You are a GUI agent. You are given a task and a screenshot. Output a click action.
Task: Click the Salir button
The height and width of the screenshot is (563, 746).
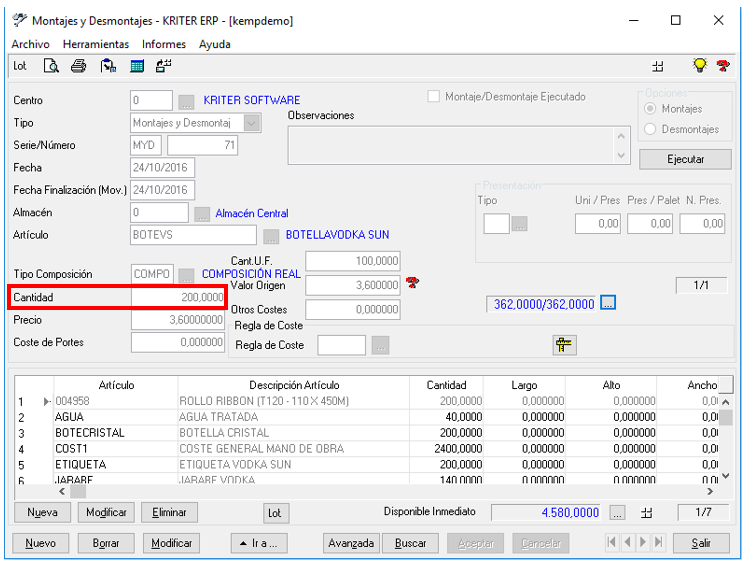click(701, 543)
